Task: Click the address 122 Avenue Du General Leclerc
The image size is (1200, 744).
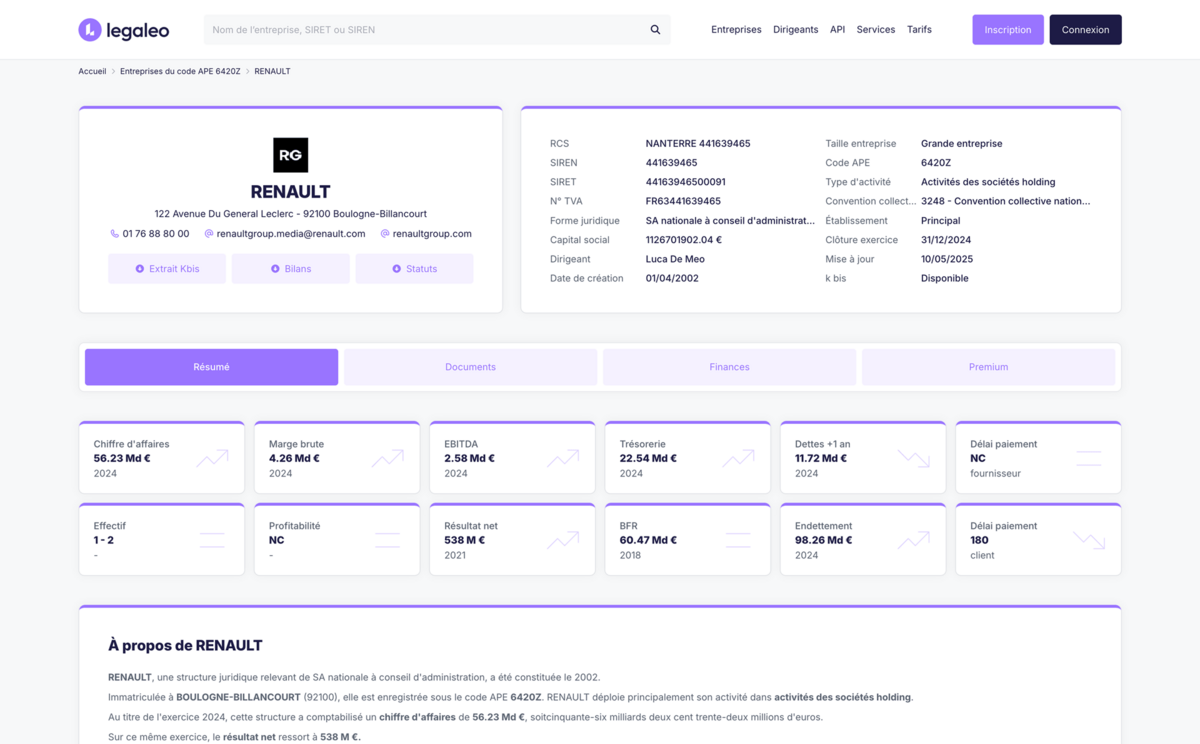Action: pyautogui.click(x=291, y=214)
